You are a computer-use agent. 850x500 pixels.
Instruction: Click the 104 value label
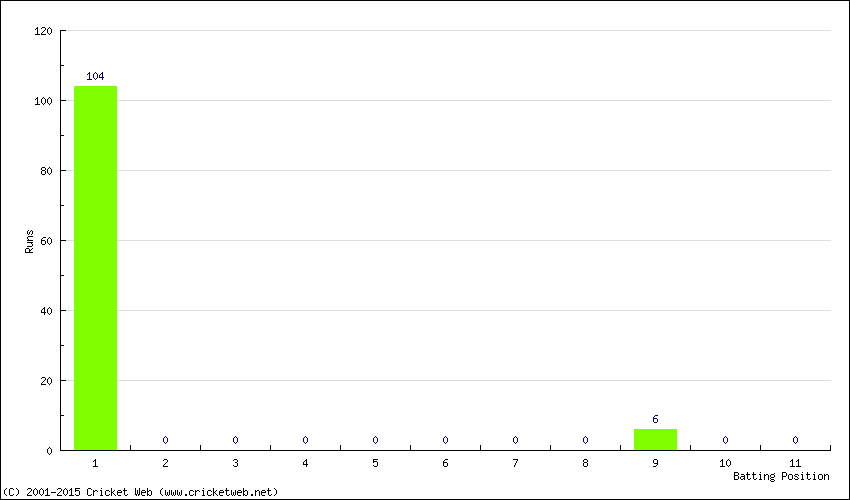tap(95, 76)
